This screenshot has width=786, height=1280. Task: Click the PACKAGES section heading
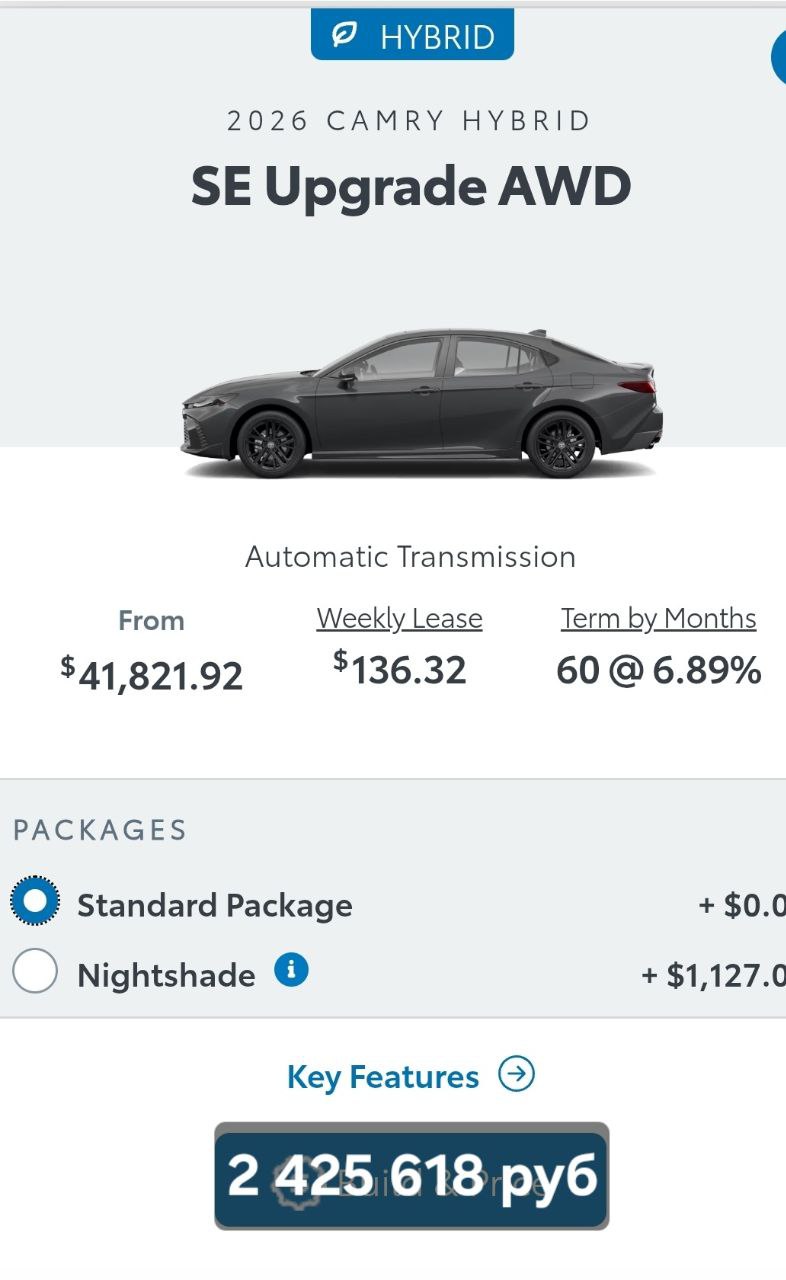click(x=100, y=830)
